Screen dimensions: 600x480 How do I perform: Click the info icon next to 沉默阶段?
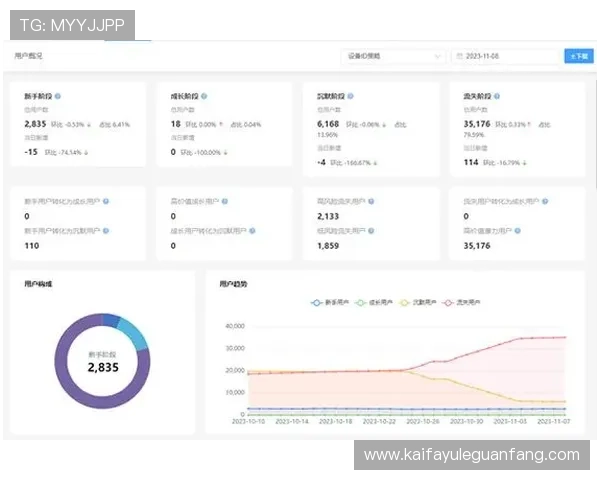tap(356, 96)
